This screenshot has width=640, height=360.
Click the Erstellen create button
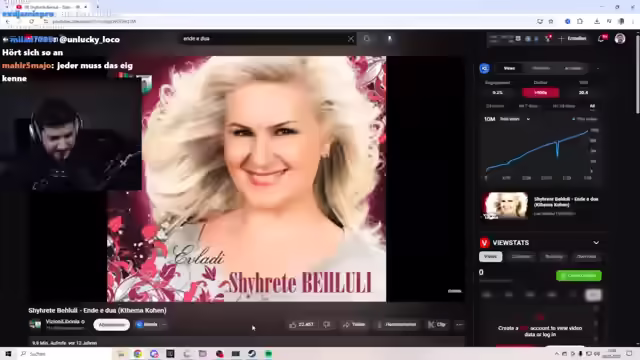573,38
